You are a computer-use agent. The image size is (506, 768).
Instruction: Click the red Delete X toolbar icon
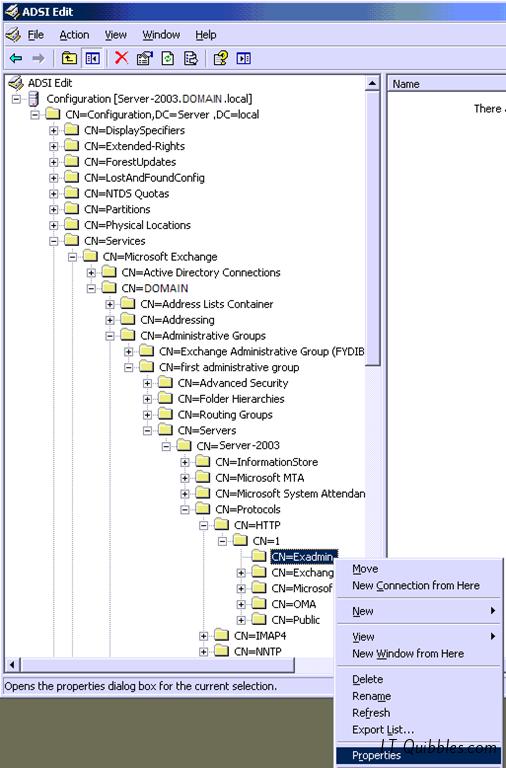click(x=121, y=58)
